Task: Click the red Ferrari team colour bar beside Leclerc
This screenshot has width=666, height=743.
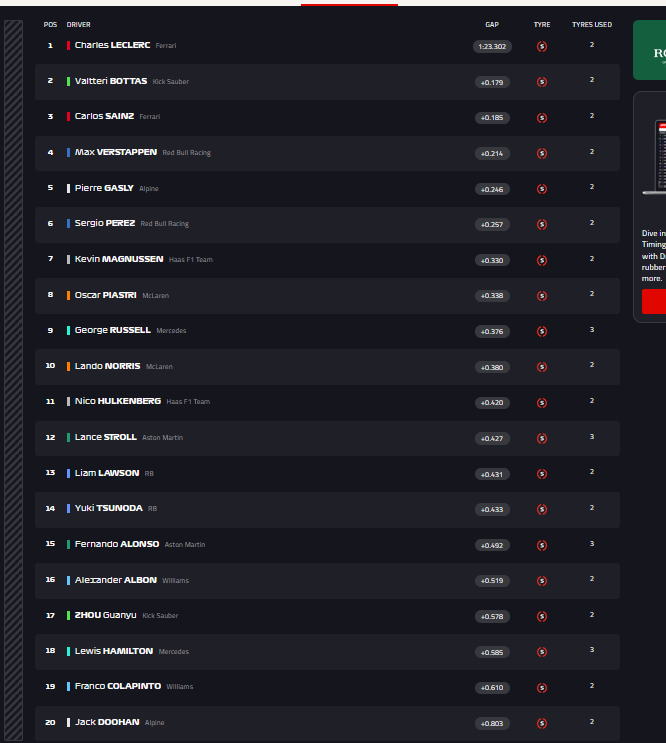Action: [68, 46]
